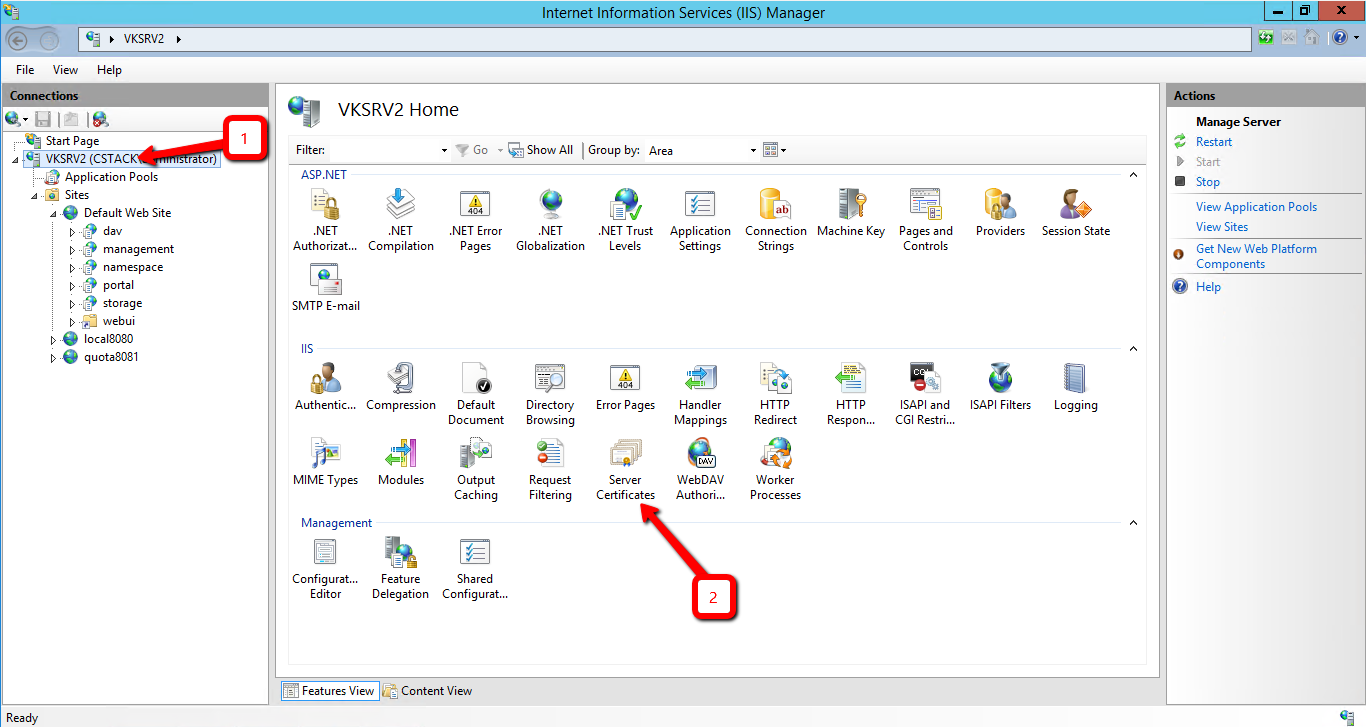Screen dimensions: 1366x727
Task: Collapse the Management group section
Action: 1133,523
